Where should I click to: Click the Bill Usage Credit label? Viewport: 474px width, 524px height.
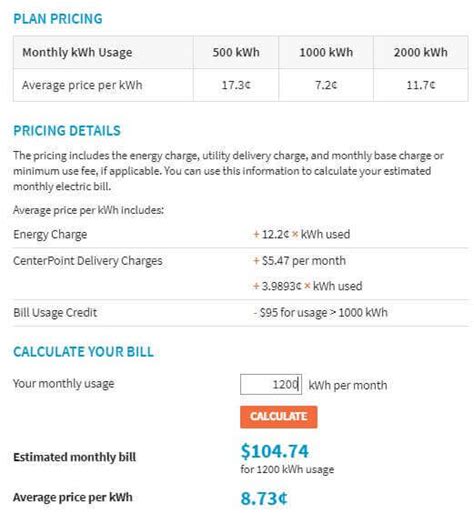pos(55,312)
